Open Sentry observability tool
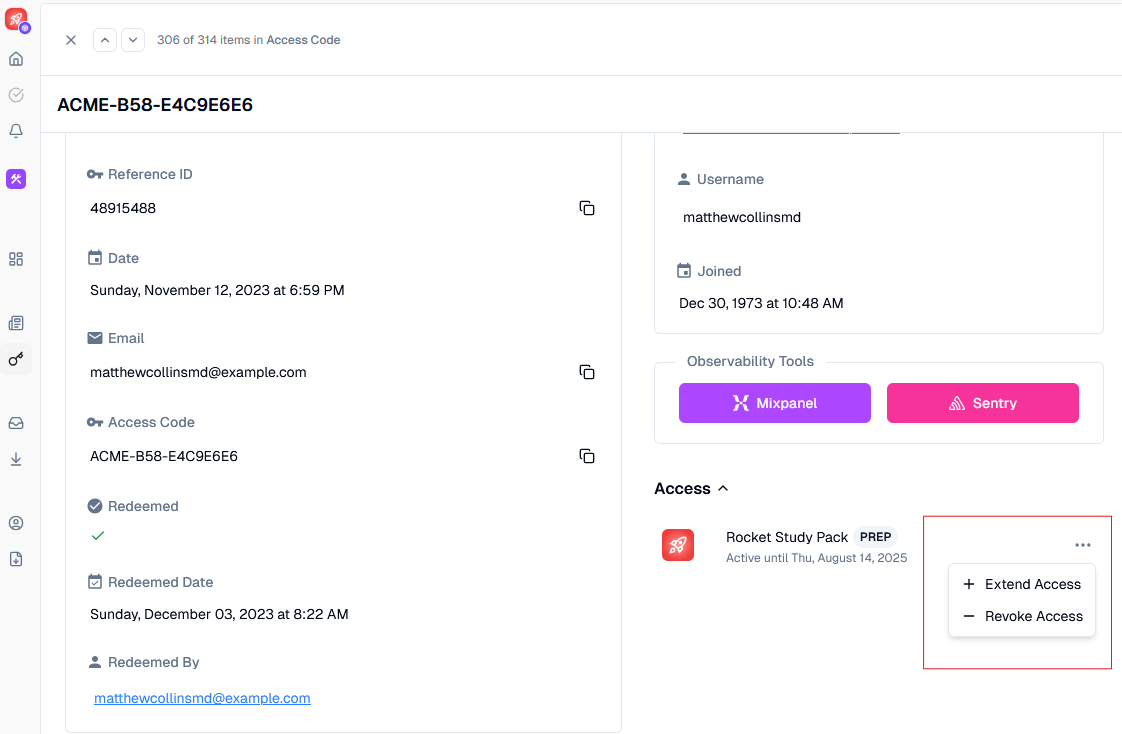This screenshot has height=734, width=1122. point(982,403)
